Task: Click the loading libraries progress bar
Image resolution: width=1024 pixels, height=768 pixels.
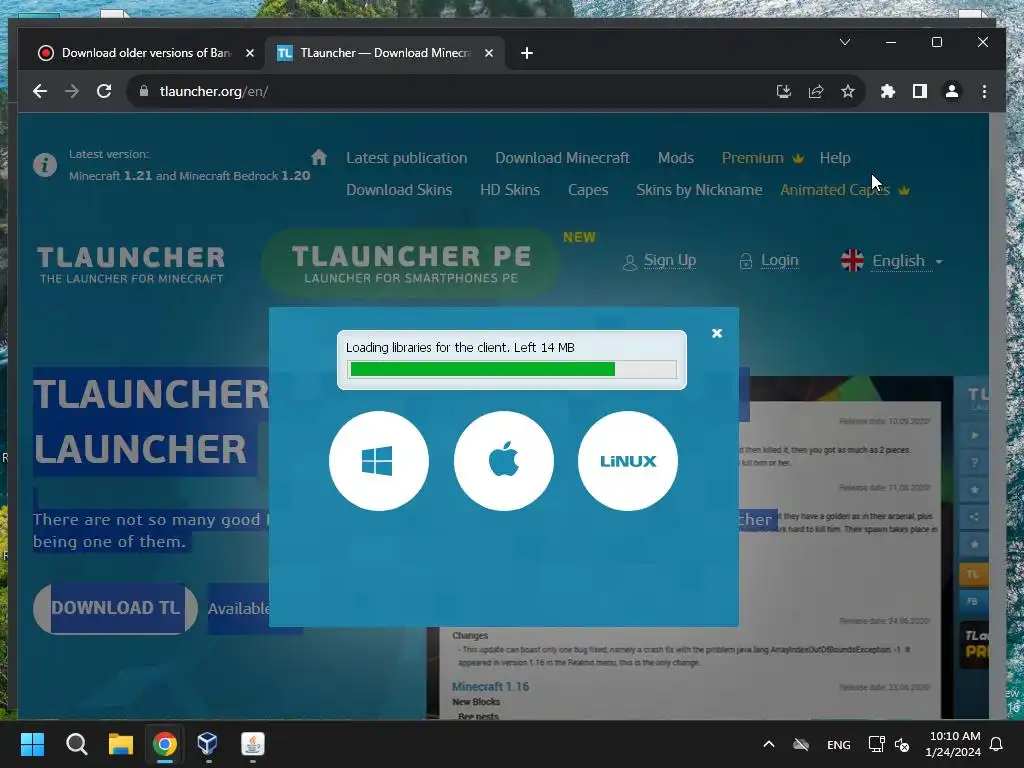Action: 512,370
